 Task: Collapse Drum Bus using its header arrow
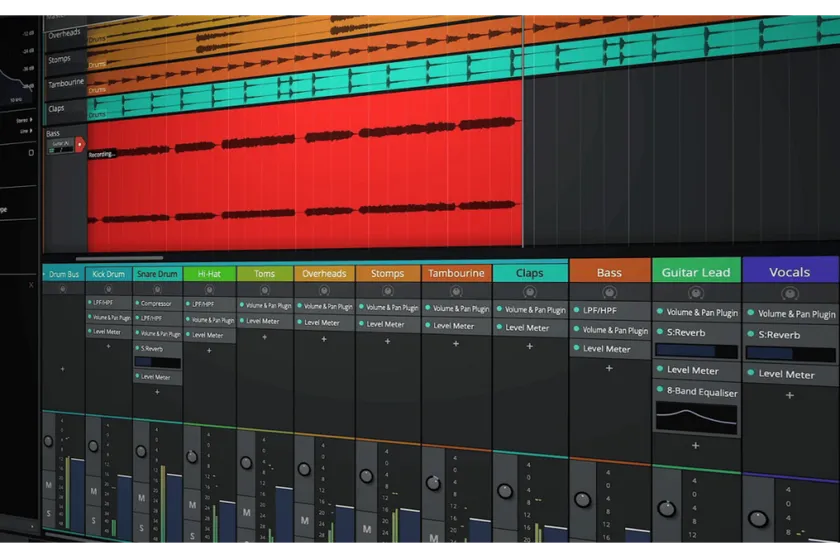coord(44,274)
